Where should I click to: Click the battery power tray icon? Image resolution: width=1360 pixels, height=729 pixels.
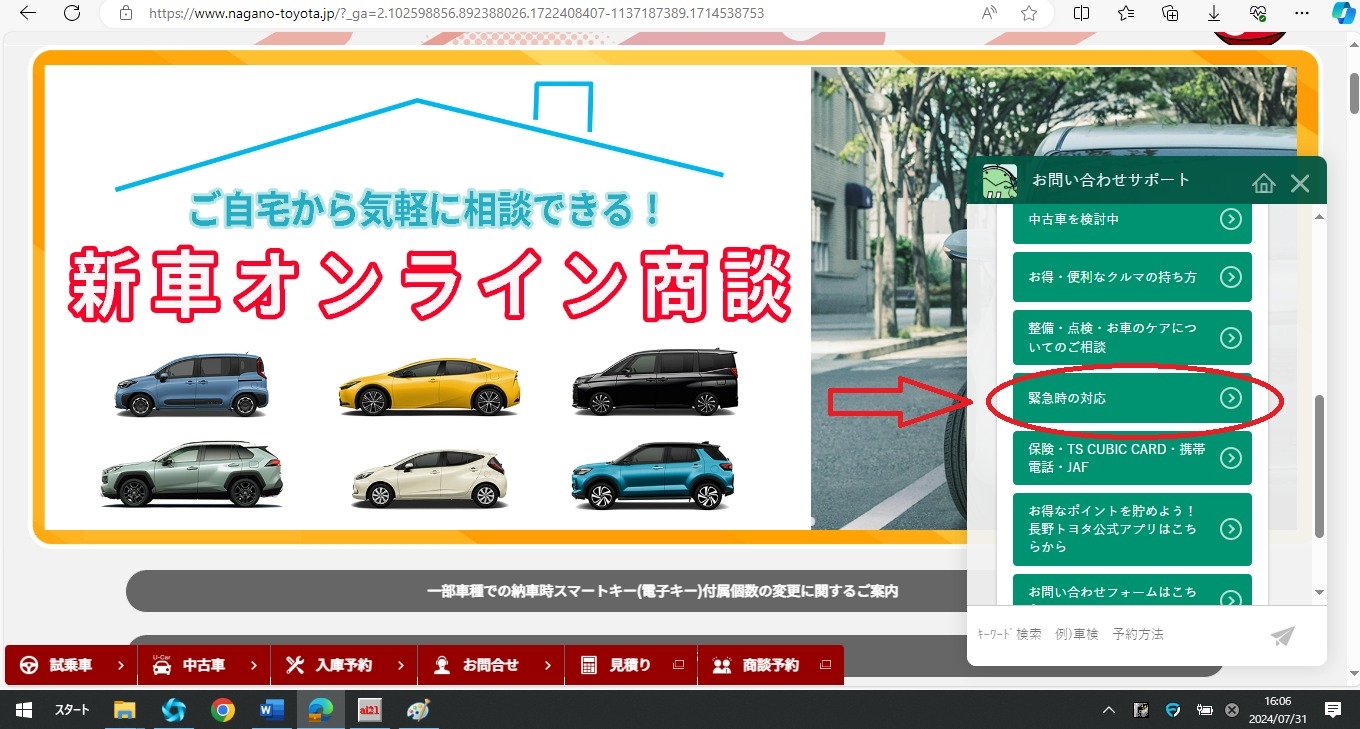tap(1205, 710)
